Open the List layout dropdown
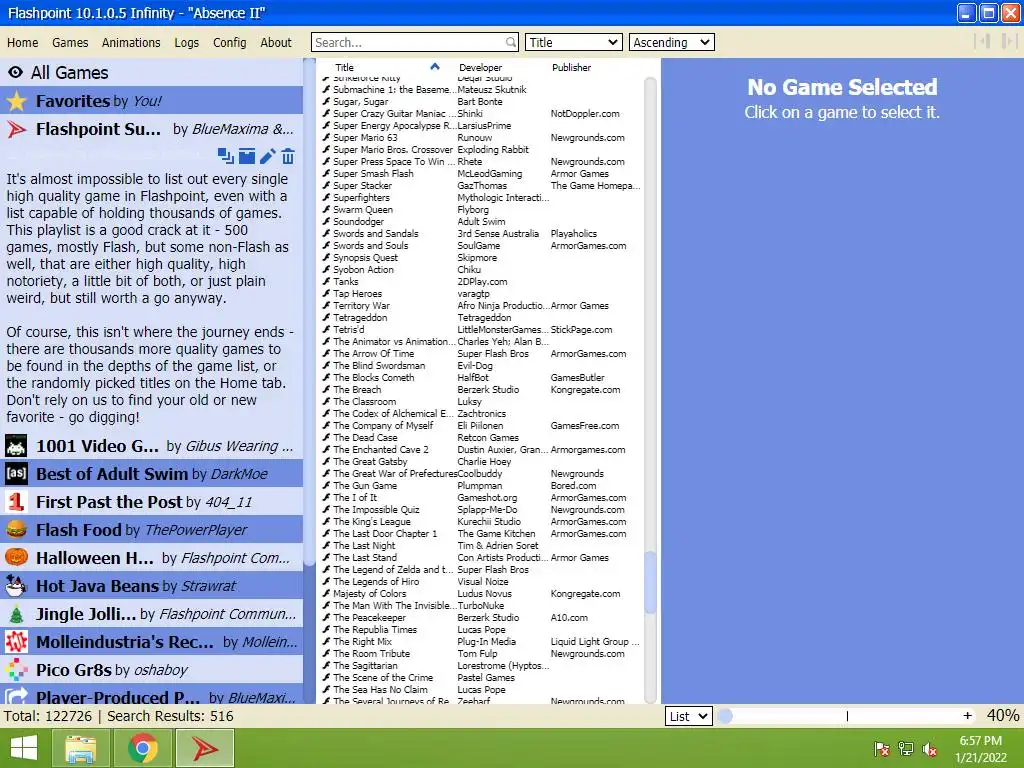 688,716
